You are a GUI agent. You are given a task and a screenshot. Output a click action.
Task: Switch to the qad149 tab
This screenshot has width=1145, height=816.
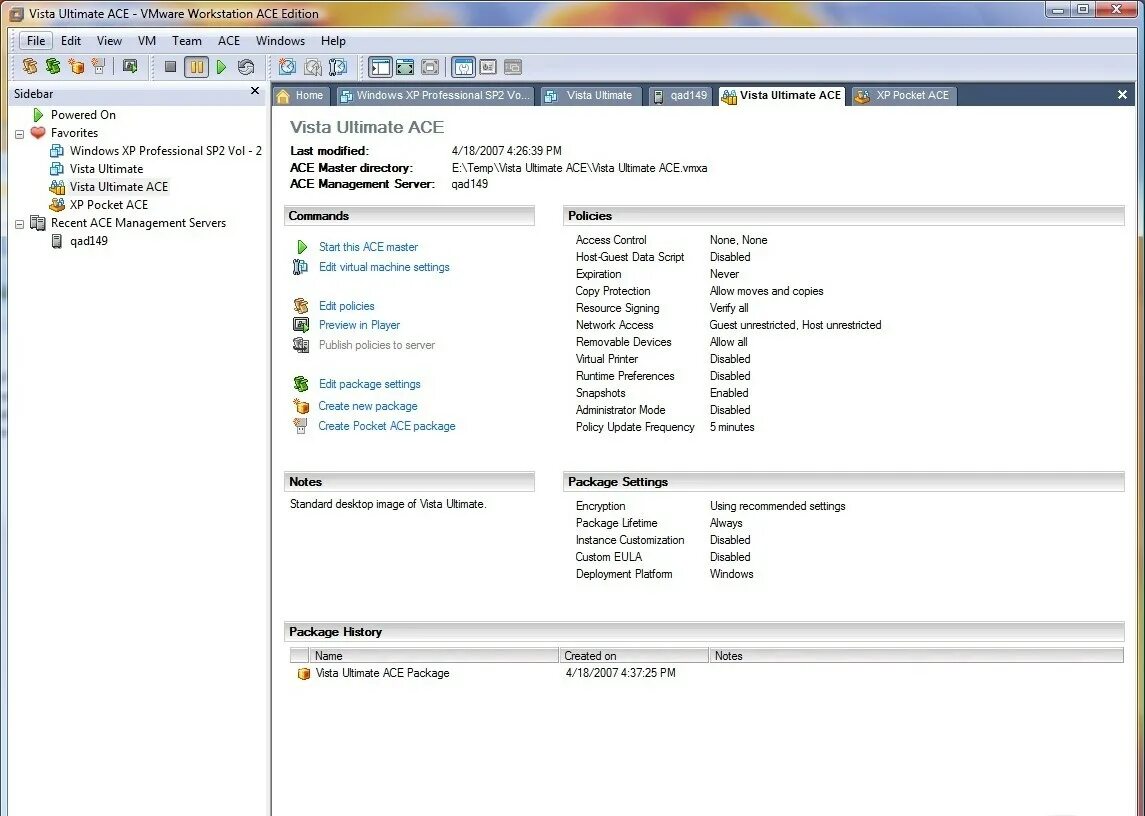pos(681,96)
